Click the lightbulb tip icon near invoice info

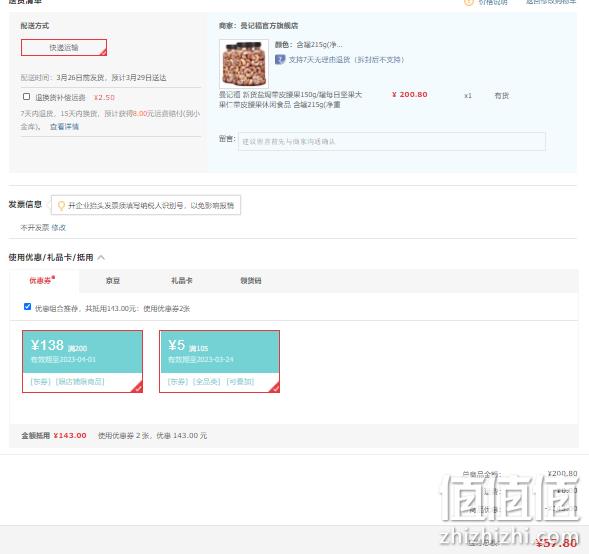click(x=61, y=205)
